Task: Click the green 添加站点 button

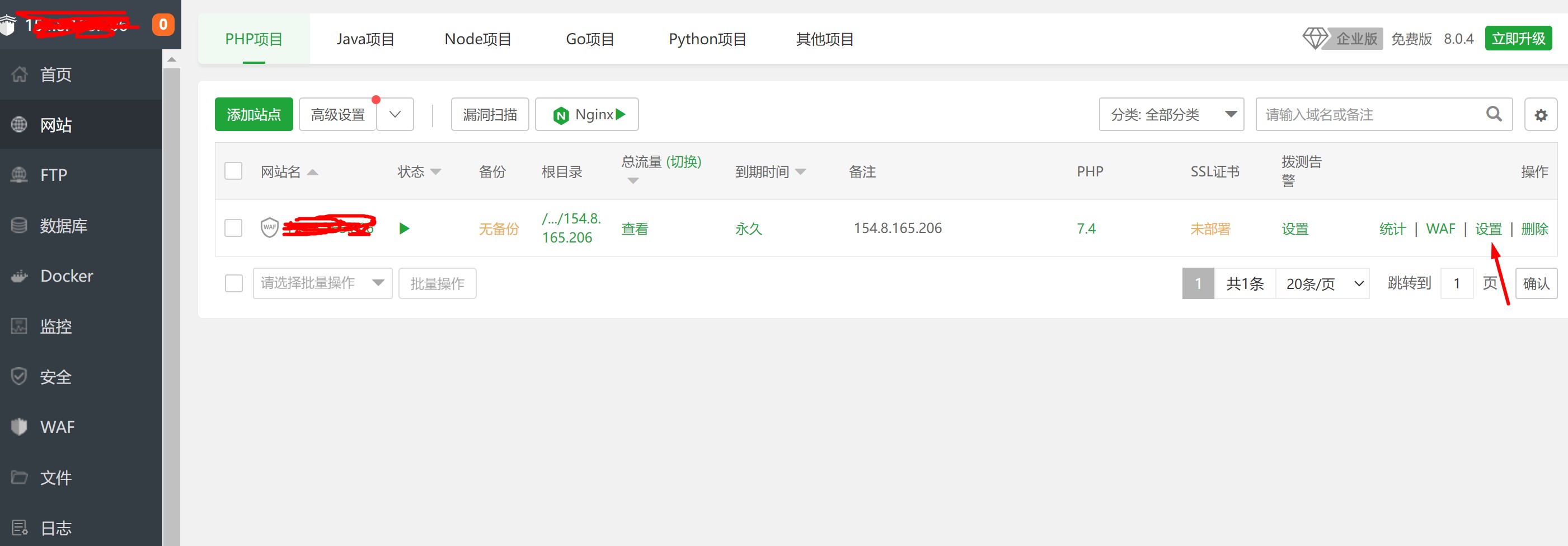Action: (x=254, y=115)
